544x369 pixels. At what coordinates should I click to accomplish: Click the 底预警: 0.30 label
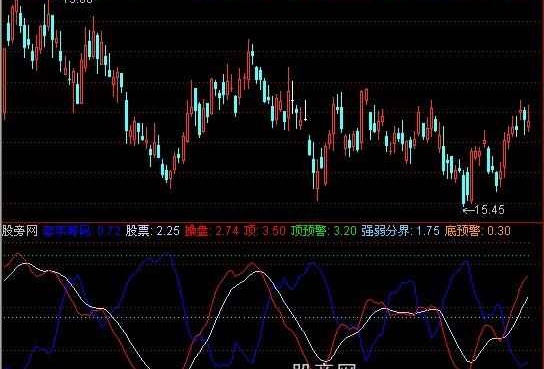(x=478, y=231)
